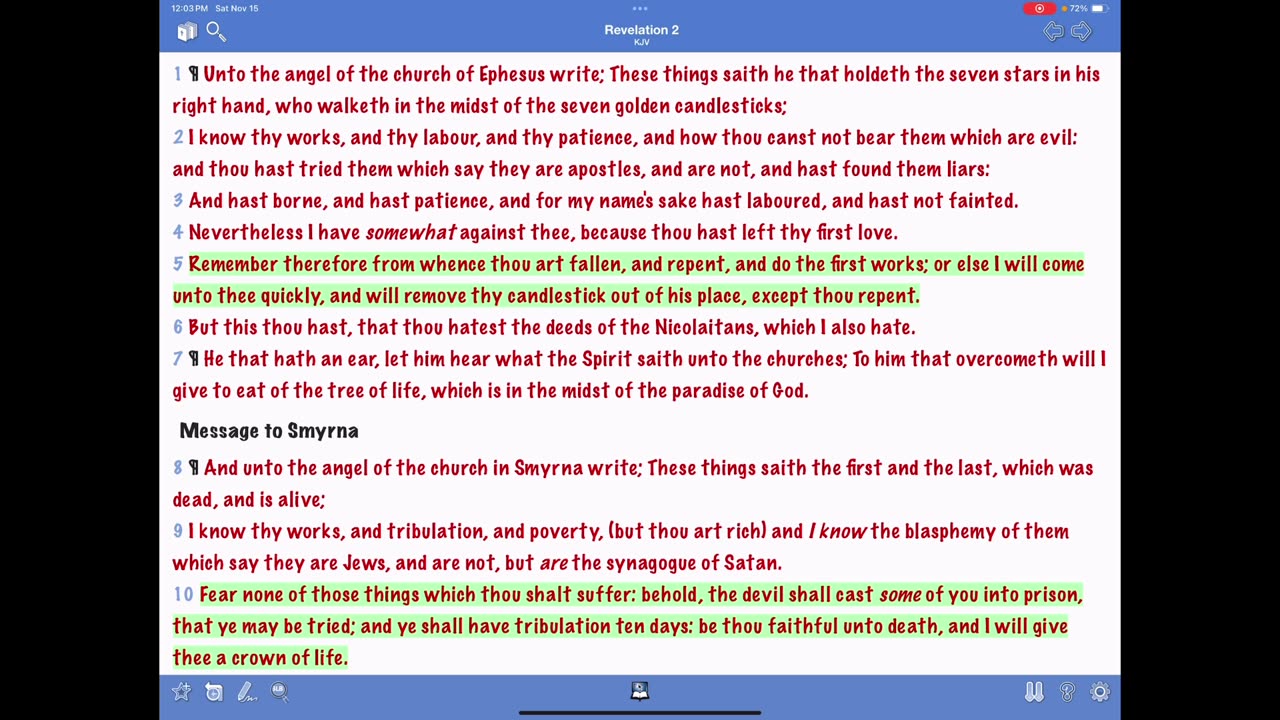Select verse number 8
This screenshot has height=720, width=1280.
178,468
